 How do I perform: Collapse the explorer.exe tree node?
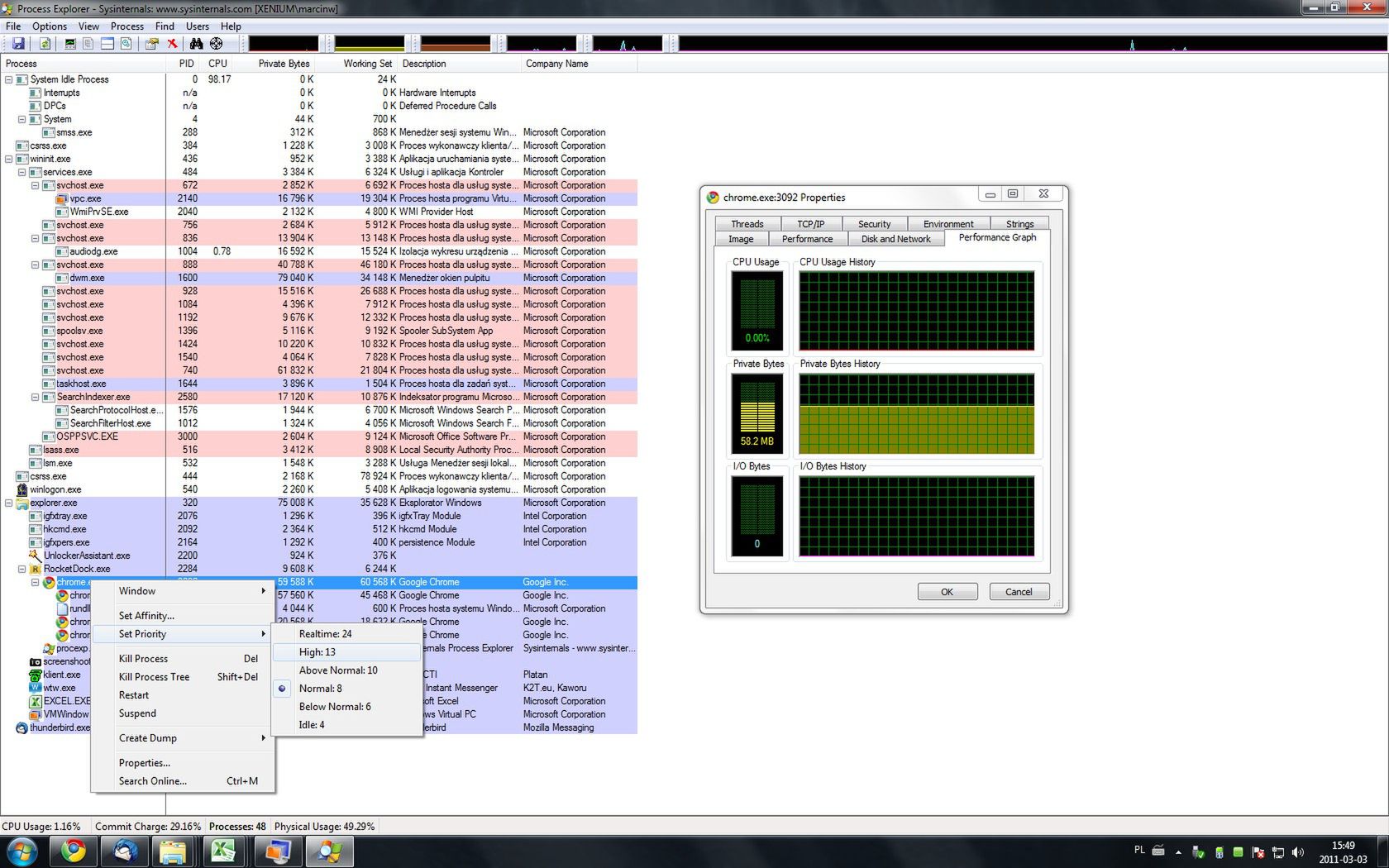(x=9, y=503)
